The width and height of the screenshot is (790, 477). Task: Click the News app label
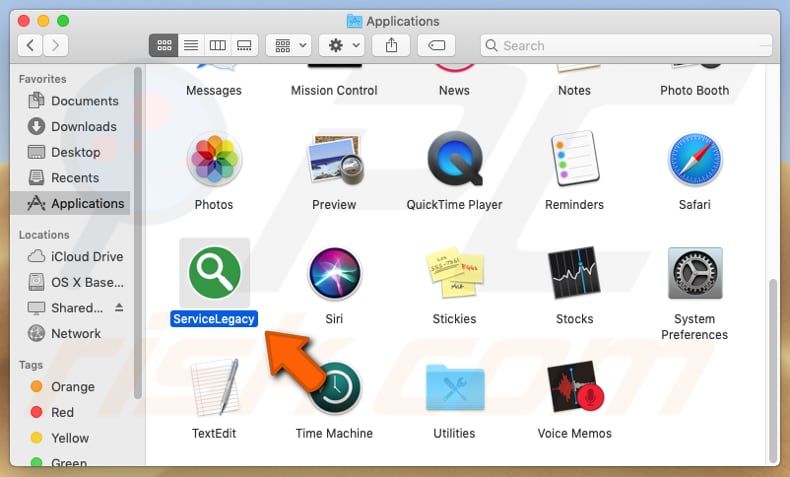[454, 91]
